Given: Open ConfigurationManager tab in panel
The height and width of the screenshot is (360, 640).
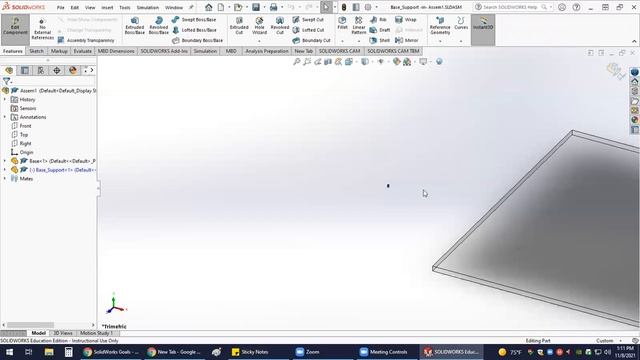Looking at the screenshot, I should pos(41,71).
